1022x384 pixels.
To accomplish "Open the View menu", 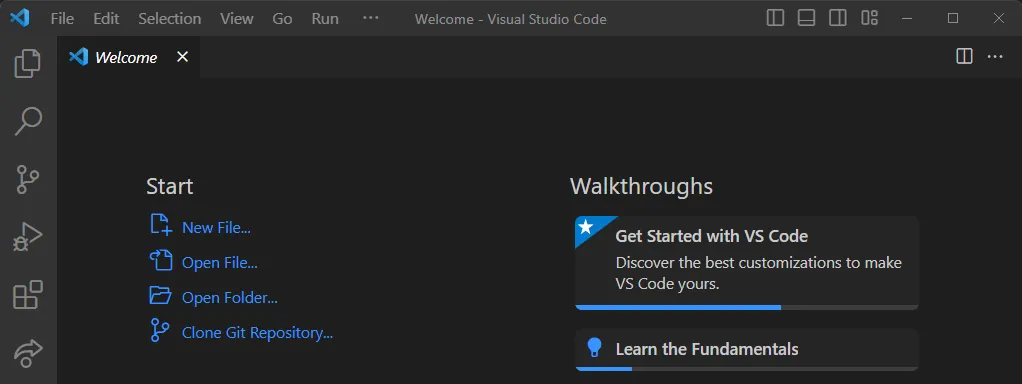I will (x=237, y=19).
